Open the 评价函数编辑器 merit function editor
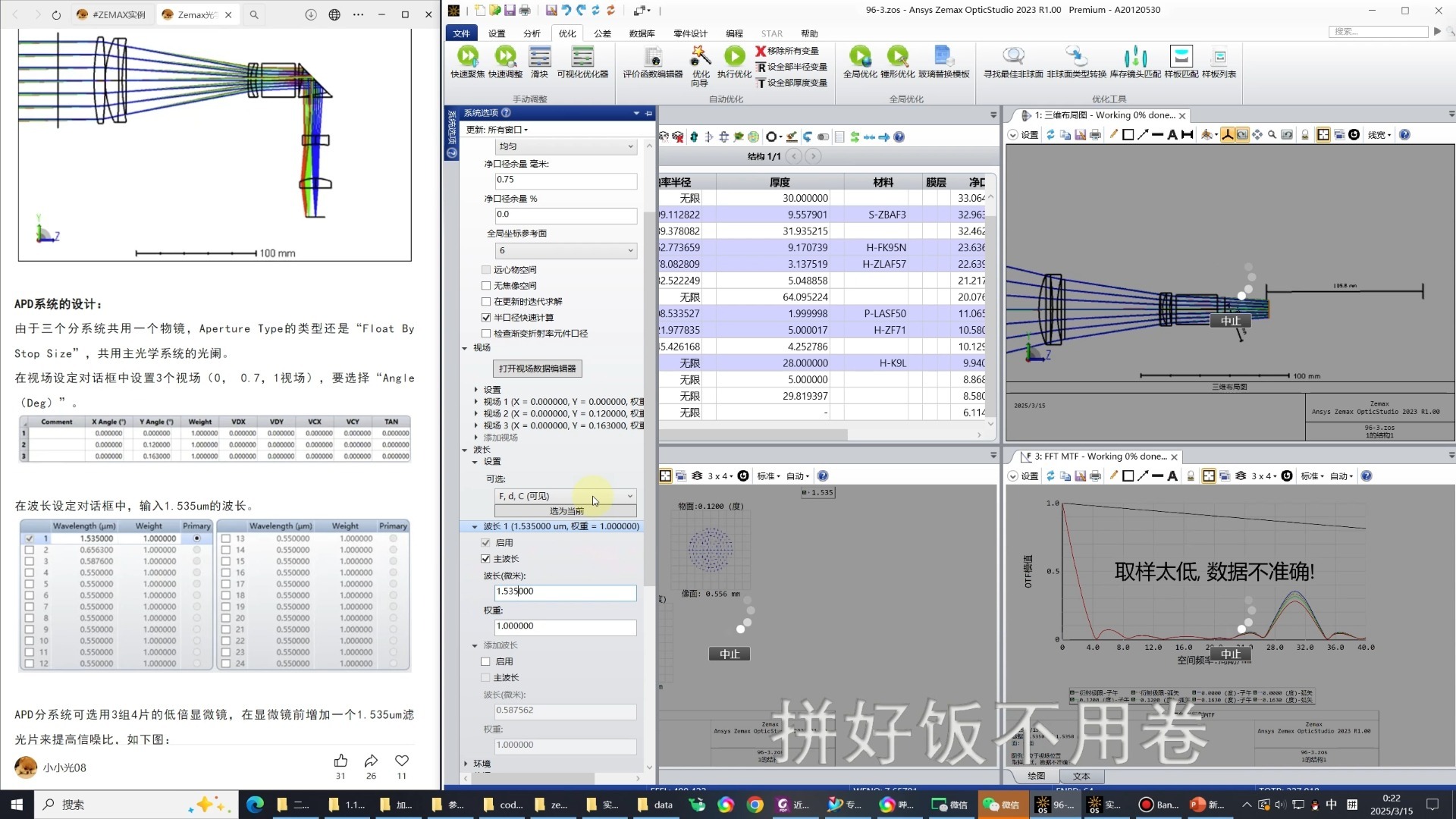1456x819 pixels. [x=652, y=56]
